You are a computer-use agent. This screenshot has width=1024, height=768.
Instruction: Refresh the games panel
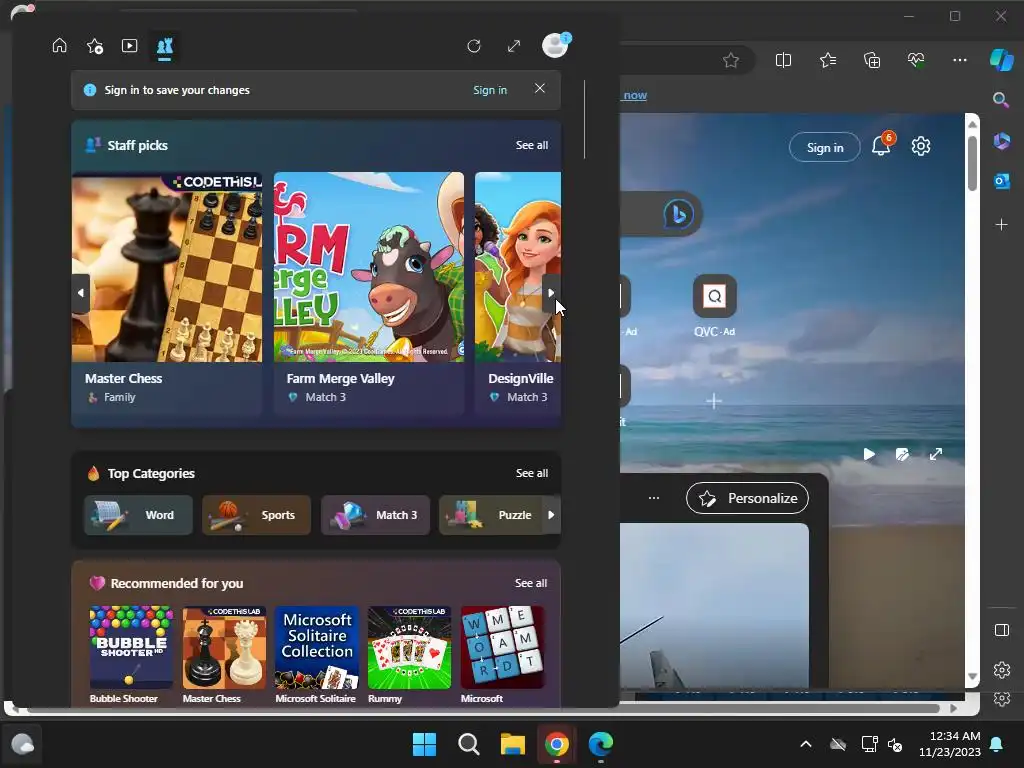coord(474,46)
